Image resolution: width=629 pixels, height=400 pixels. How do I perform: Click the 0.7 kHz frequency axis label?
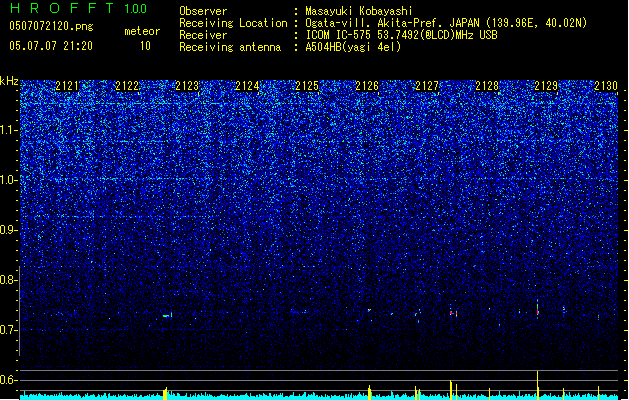[8, 330]
